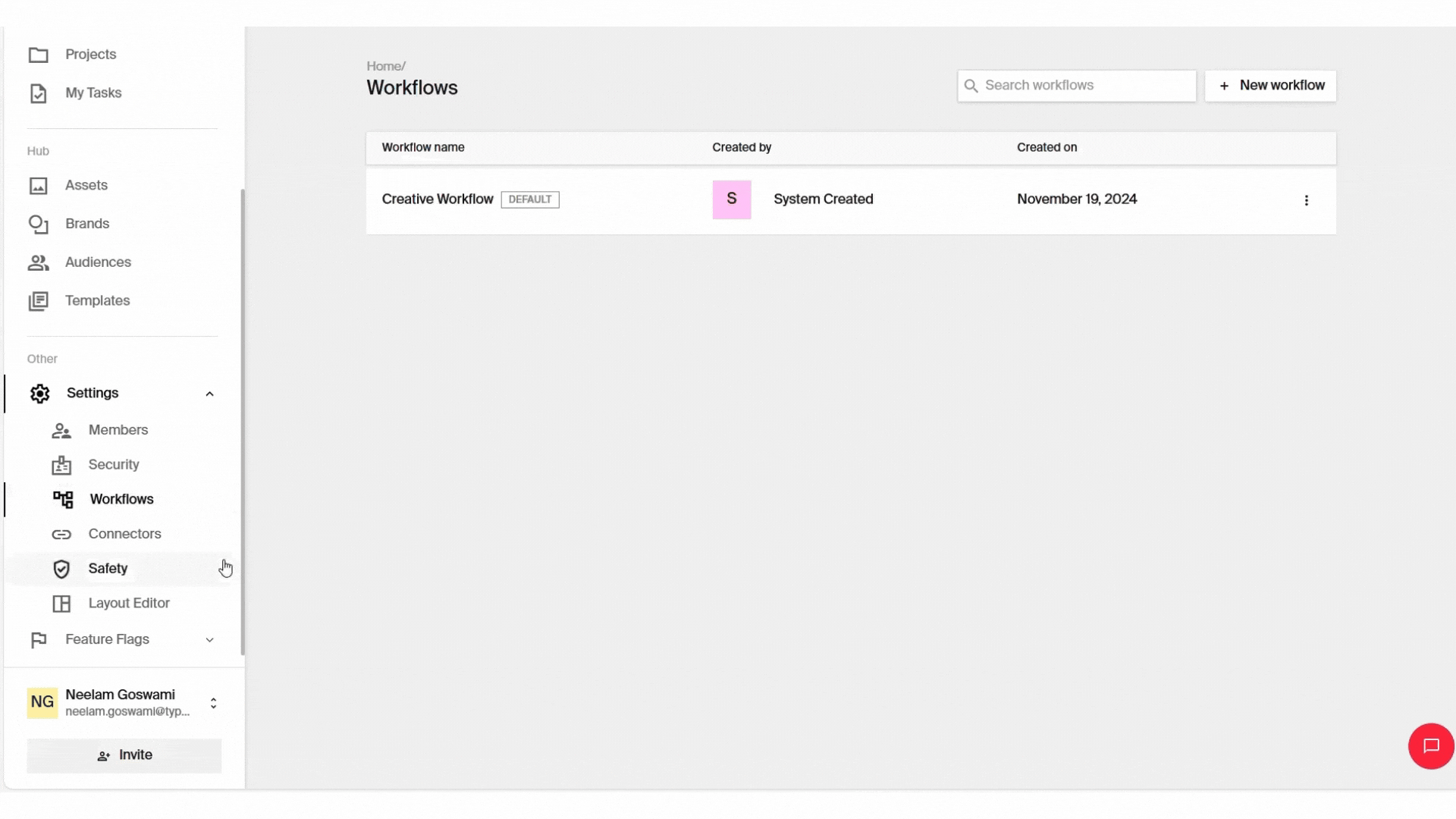This screenshot has width=1456, height=819.
Task: Click the New workflow button
Action: 1270,86
